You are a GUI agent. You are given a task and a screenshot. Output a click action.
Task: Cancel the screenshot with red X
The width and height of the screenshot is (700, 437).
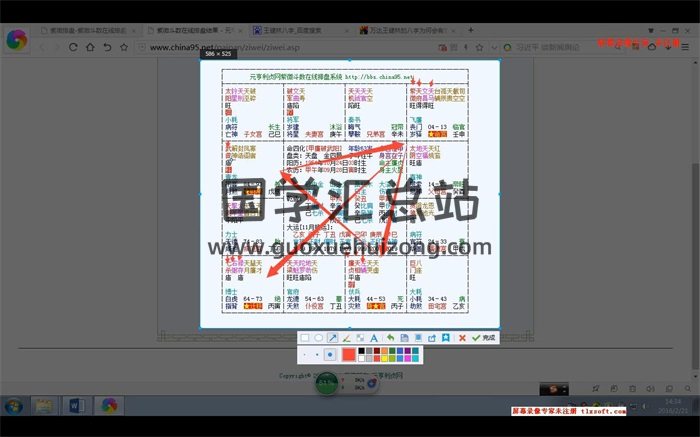point(461,338)
